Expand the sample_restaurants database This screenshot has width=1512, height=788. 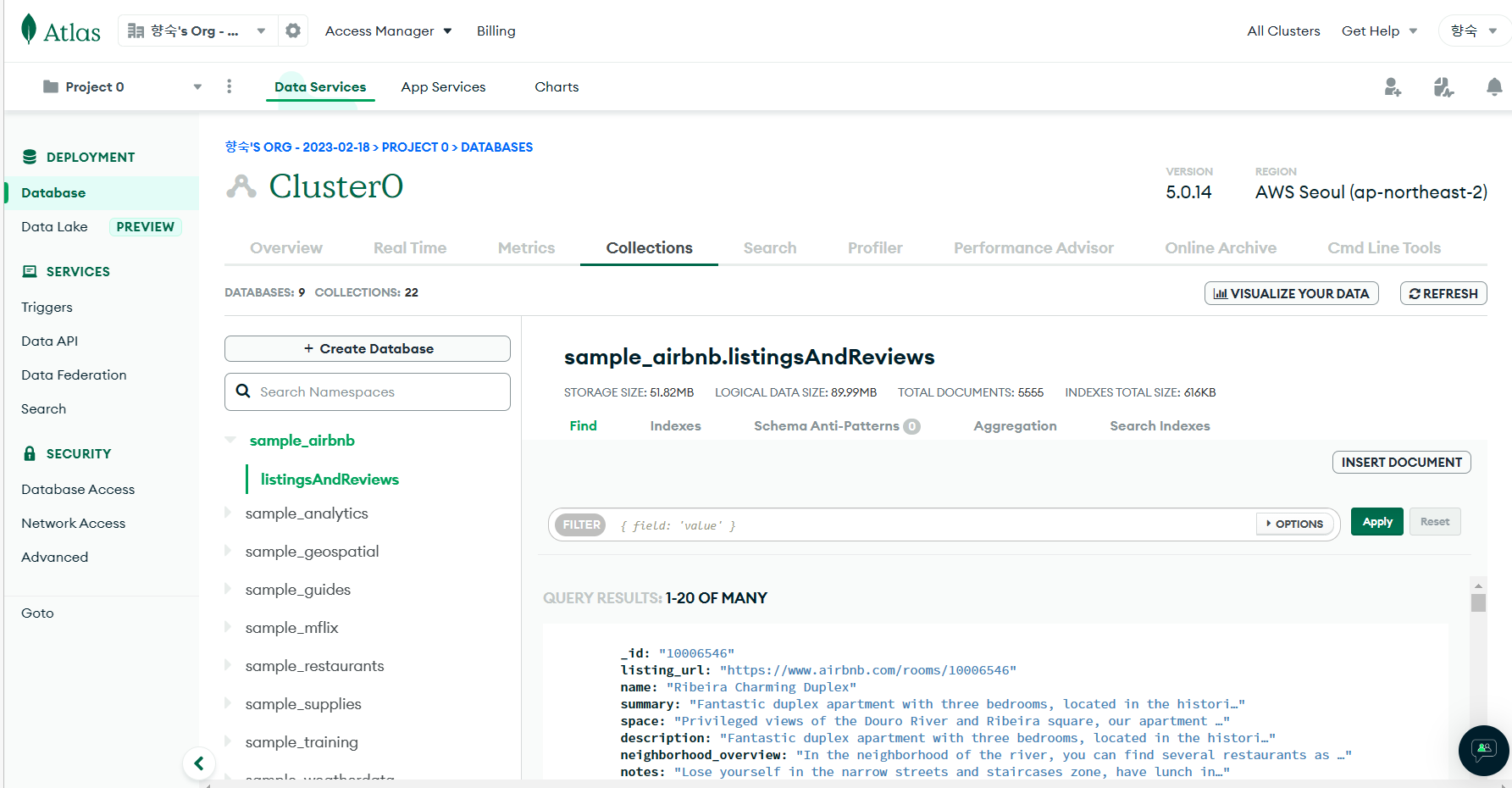228,665
